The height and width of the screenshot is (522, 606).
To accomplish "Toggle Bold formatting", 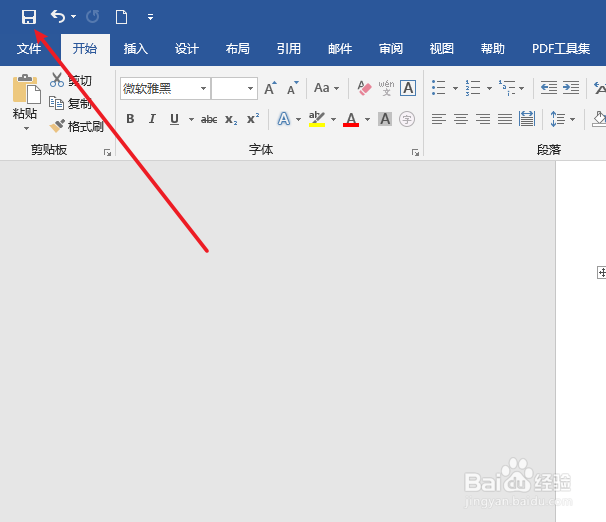I will 130,119.
